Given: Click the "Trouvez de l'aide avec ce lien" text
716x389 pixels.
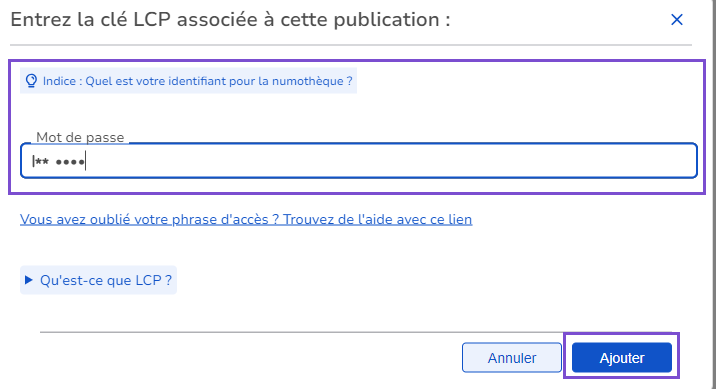Looking at the screenshot, I should point(377,220).
